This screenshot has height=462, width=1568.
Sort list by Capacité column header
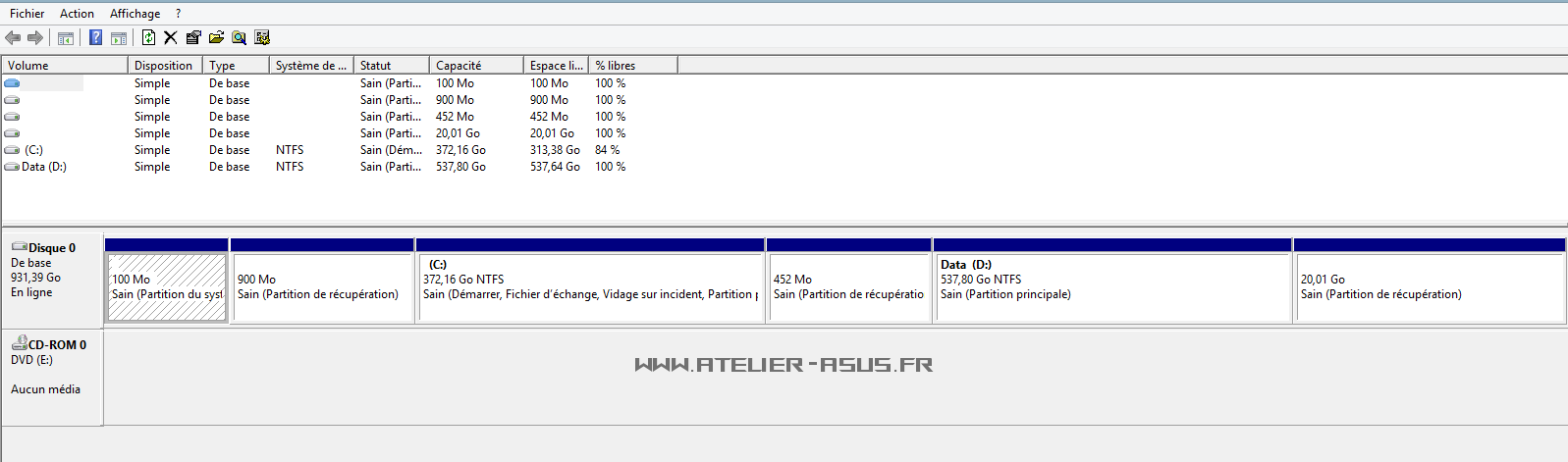point(475,65)
